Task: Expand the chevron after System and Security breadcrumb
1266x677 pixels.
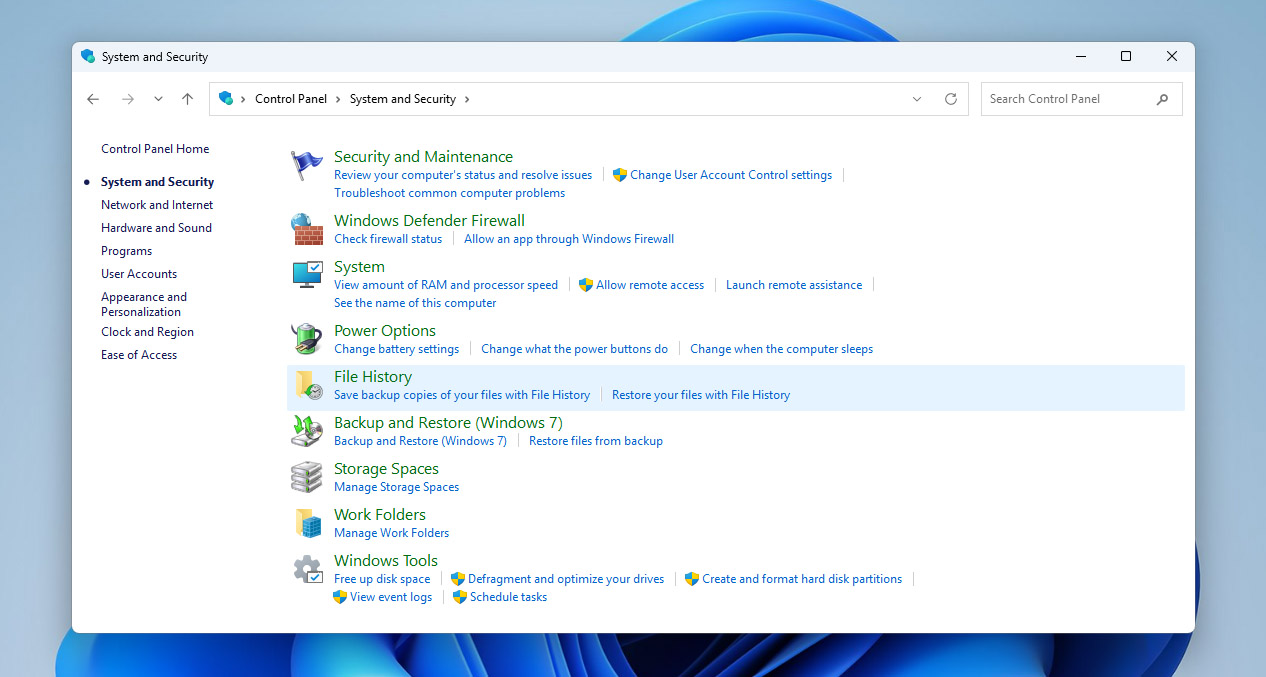Action: (x=467, y=99)
